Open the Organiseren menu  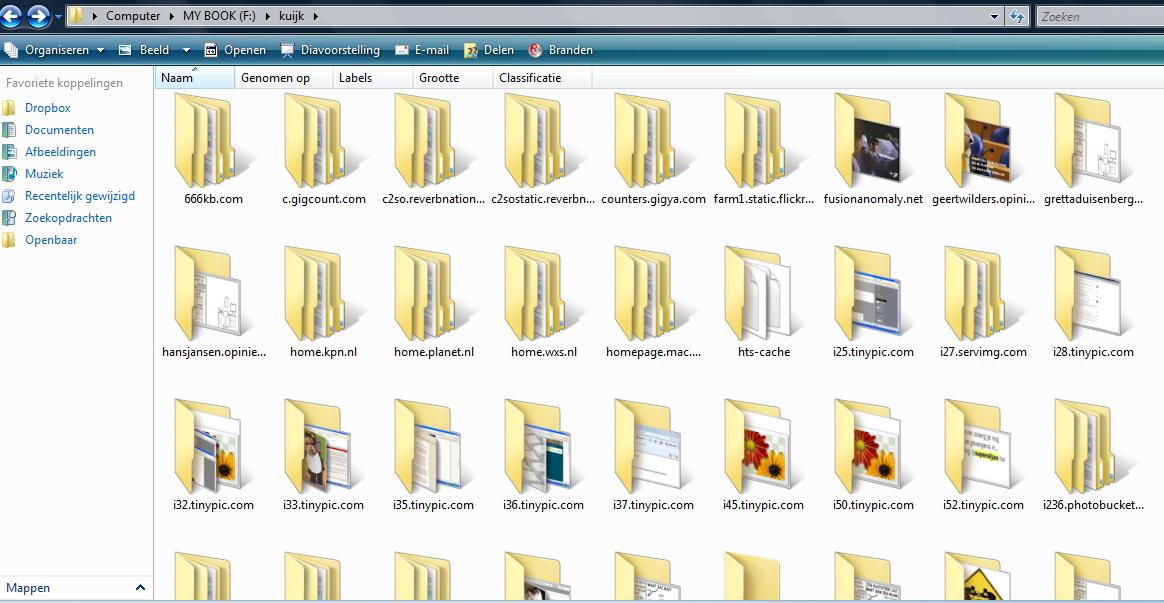54,50
